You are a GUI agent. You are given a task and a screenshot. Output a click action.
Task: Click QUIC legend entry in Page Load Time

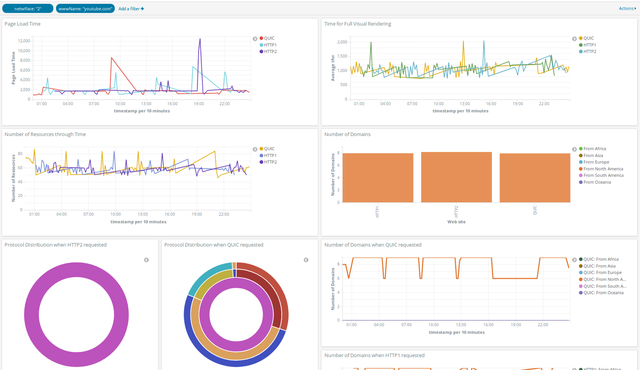(267, 38)
